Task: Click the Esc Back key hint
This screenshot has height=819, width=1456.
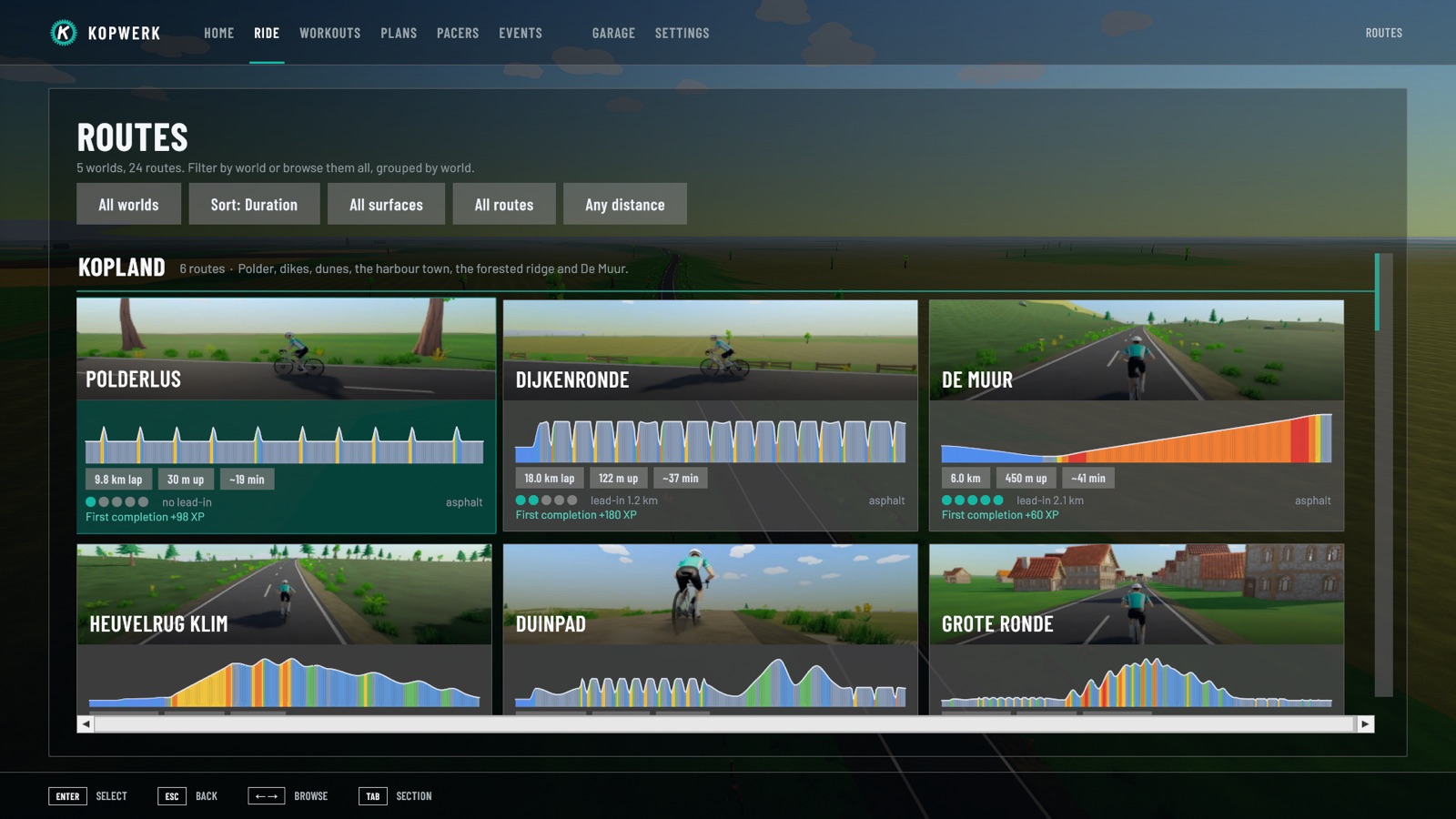Action: [x=187, y=796]
